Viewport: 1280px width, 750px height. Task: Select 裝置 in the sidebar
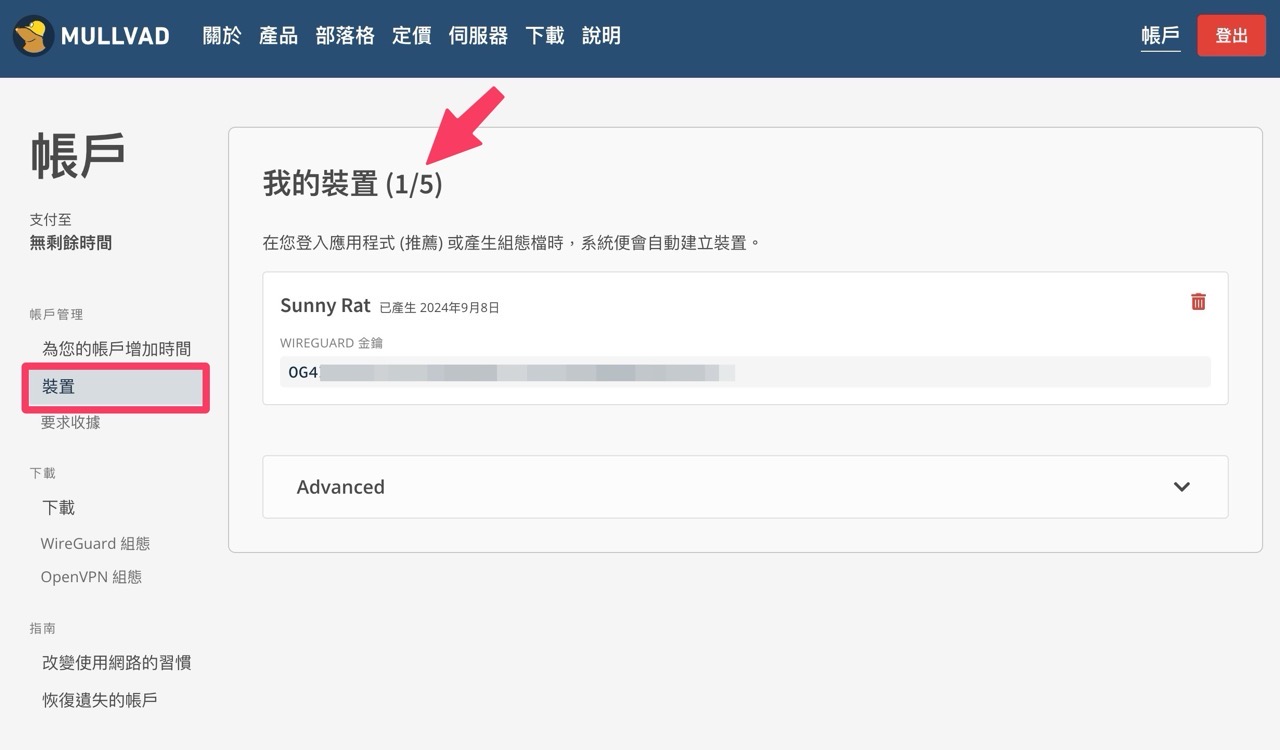116,387
